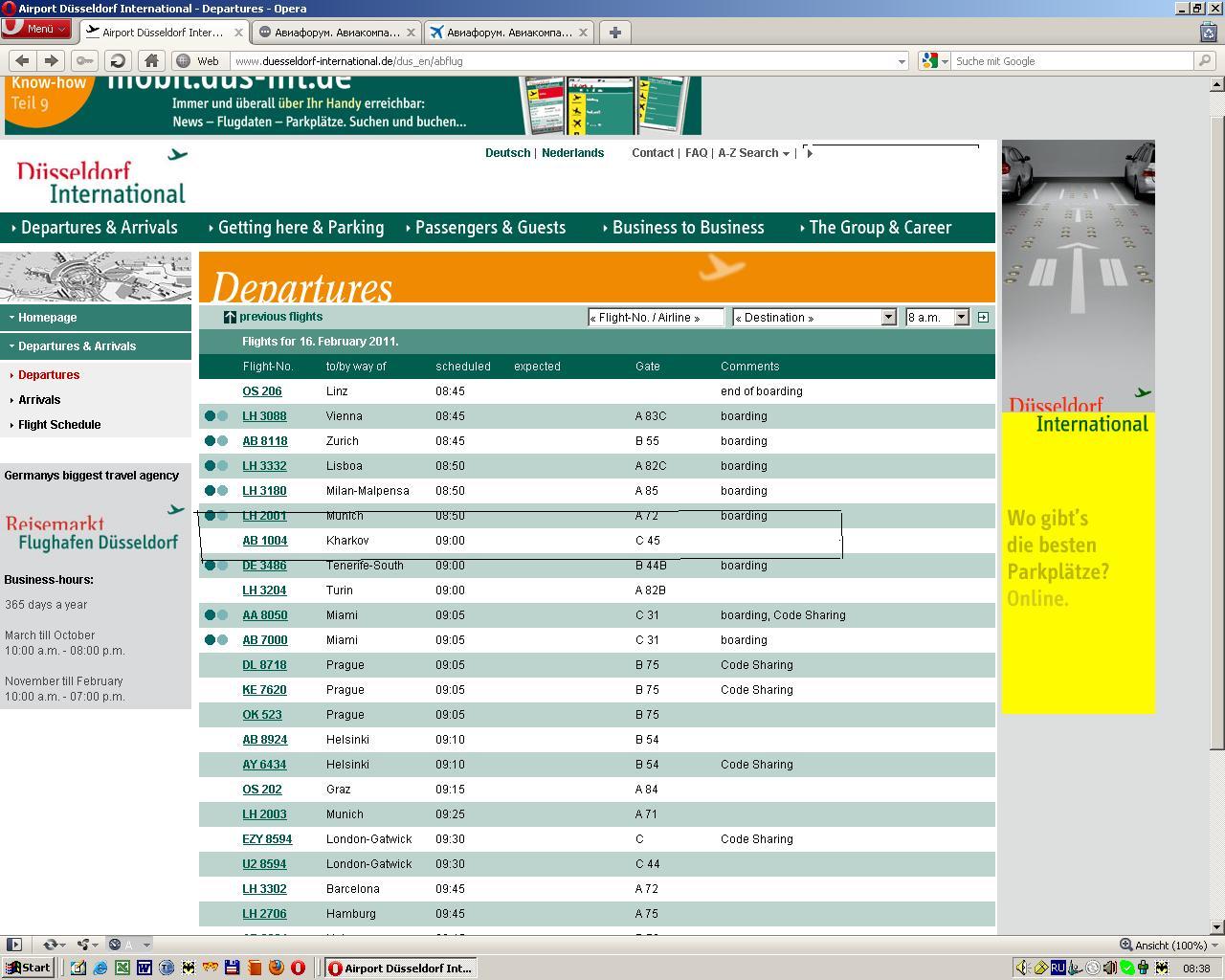
Task: Open flight OS 206 link
Action: coord(261,391)
